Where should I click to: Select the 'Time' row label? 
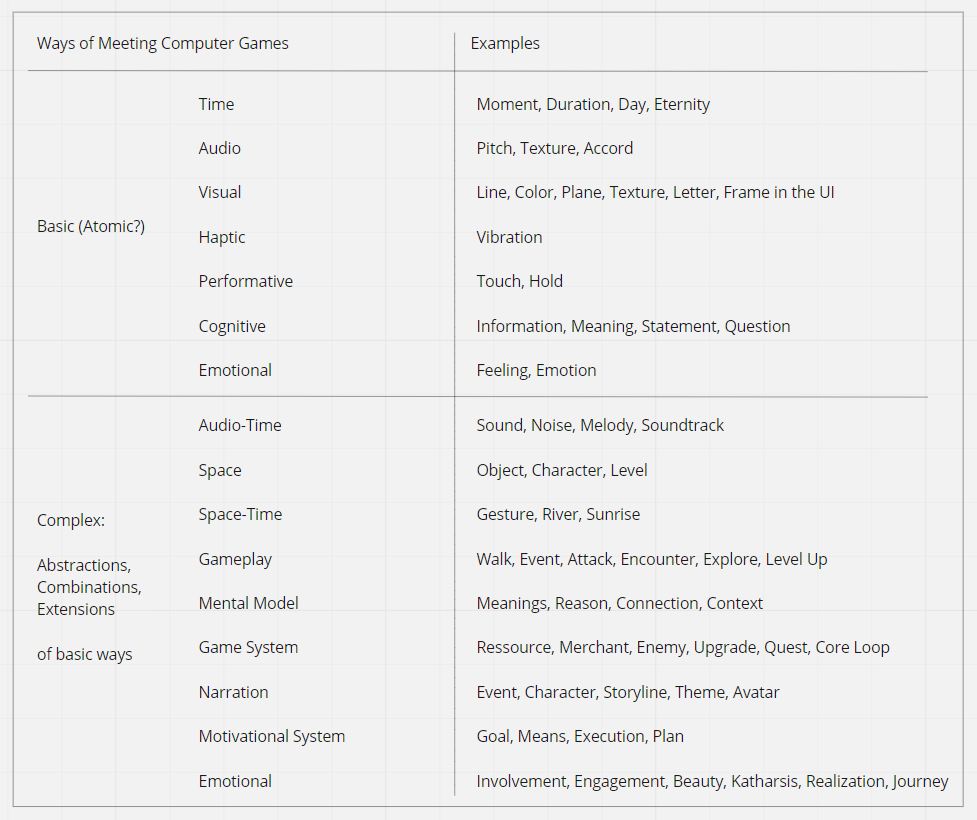216,104
